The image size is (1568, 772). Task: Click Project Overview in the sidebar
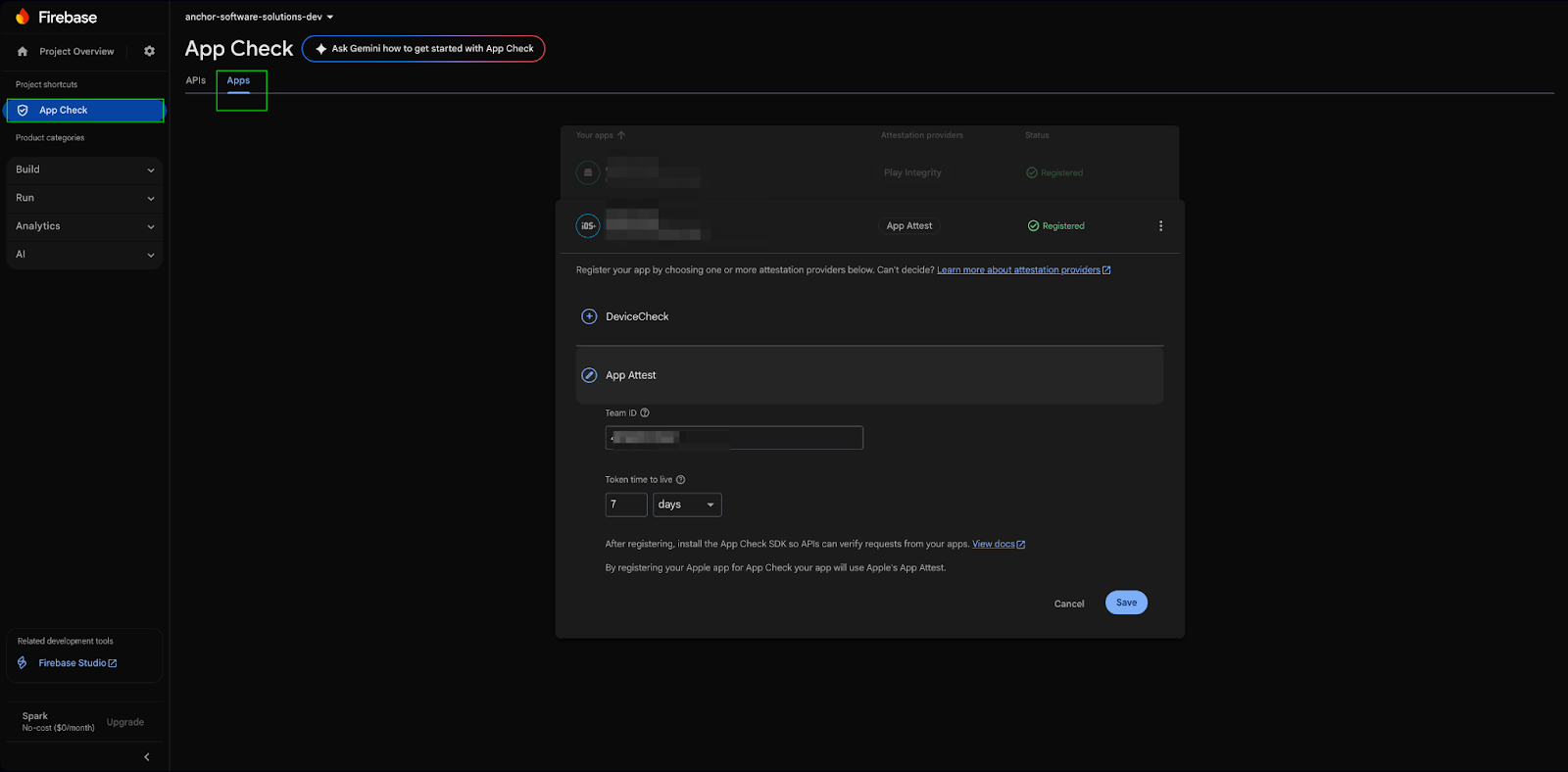(76, 51)
